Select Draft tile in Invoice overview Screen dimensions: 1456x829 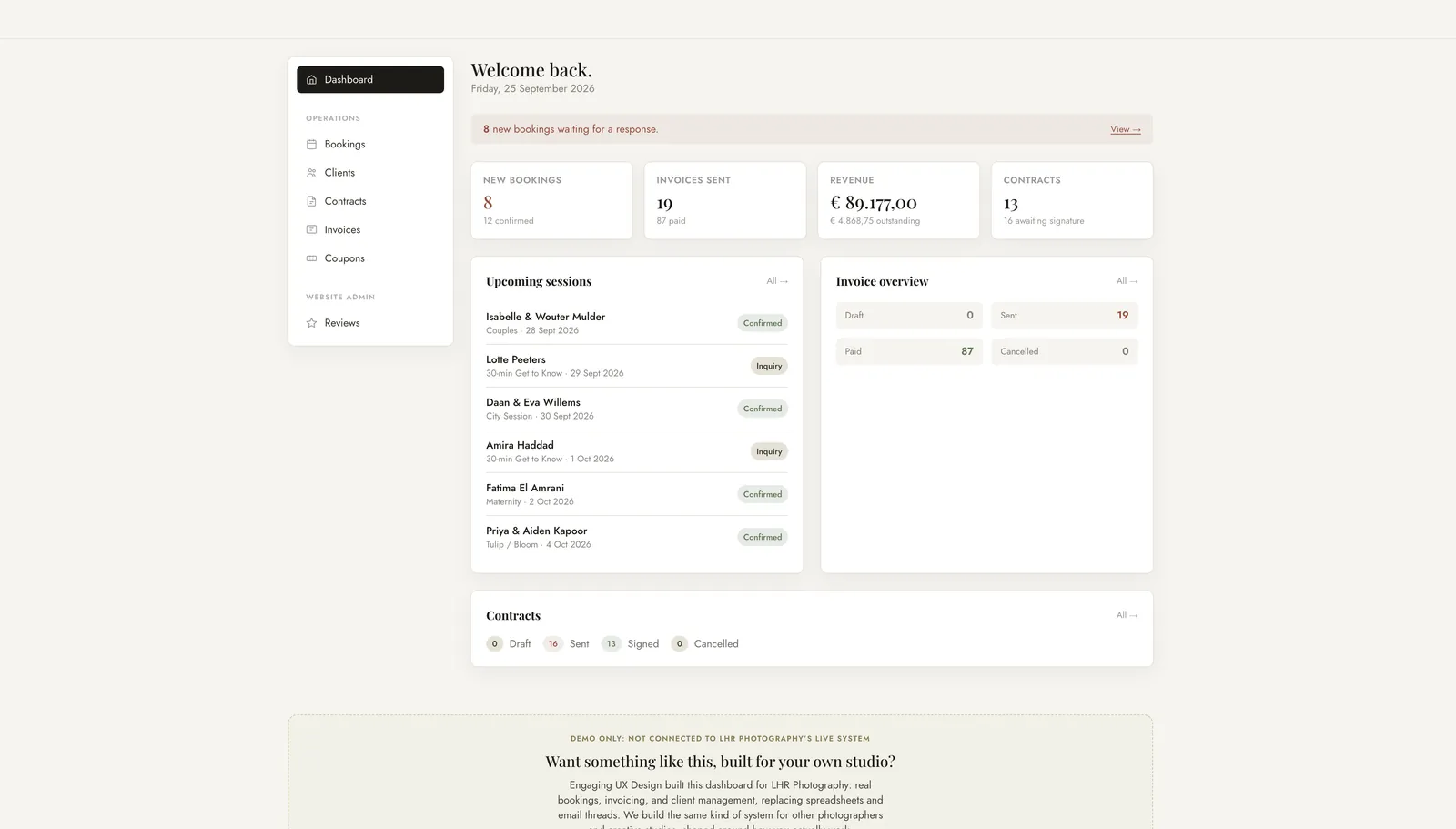[909, 316]
